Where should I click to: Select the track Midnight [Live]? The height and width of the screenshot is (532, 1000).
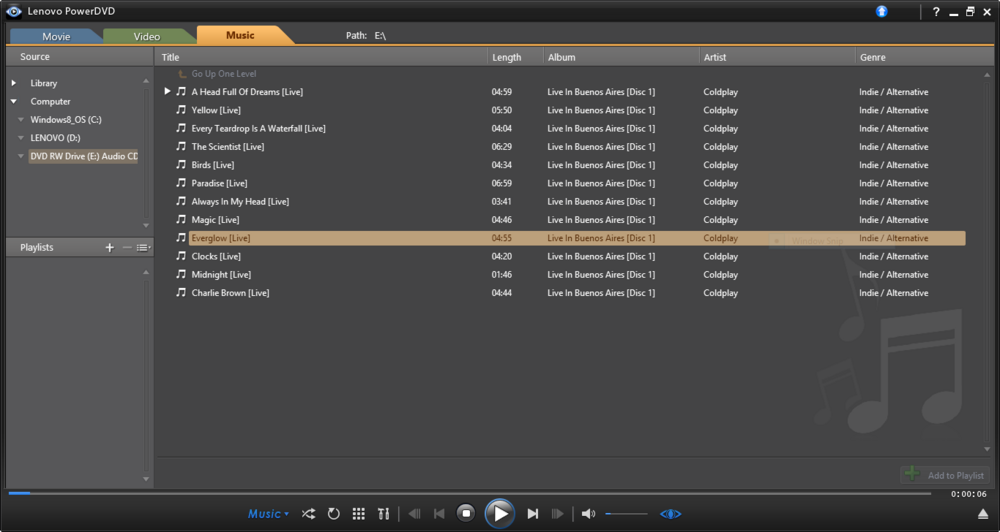tap(221, 275)
